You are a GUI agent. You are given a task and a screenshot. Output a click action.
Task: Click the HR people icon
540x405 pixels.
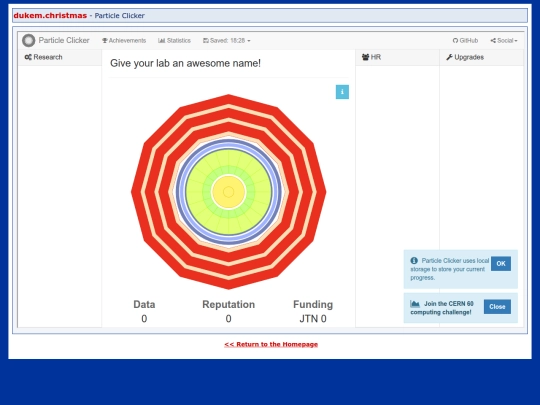pyautogui.click(x=365, y=57)
